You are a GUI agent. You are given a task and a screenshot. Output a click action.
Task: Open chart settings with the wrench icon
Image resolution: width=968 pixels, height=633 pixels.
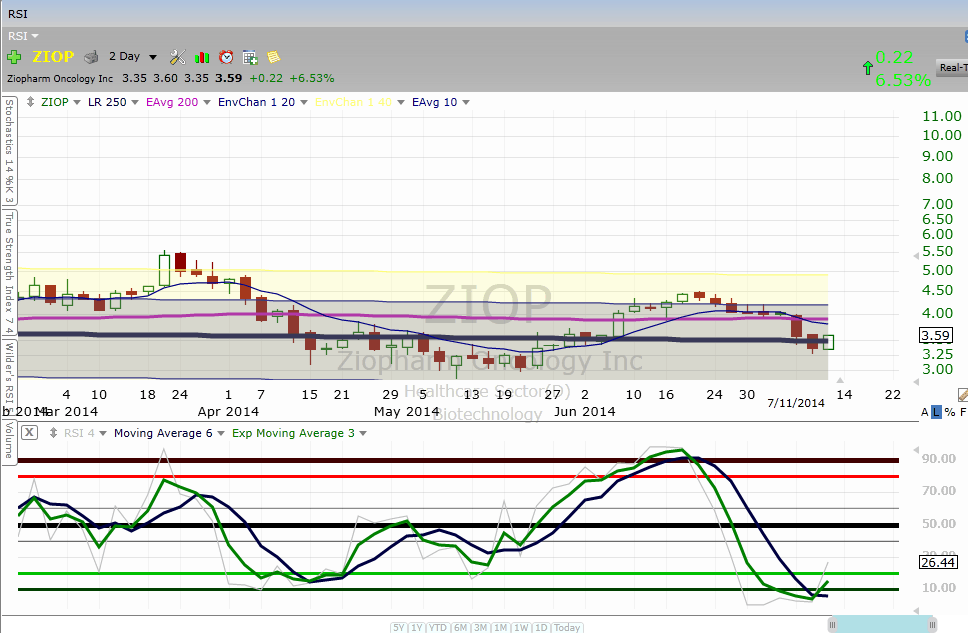(178, 57)
